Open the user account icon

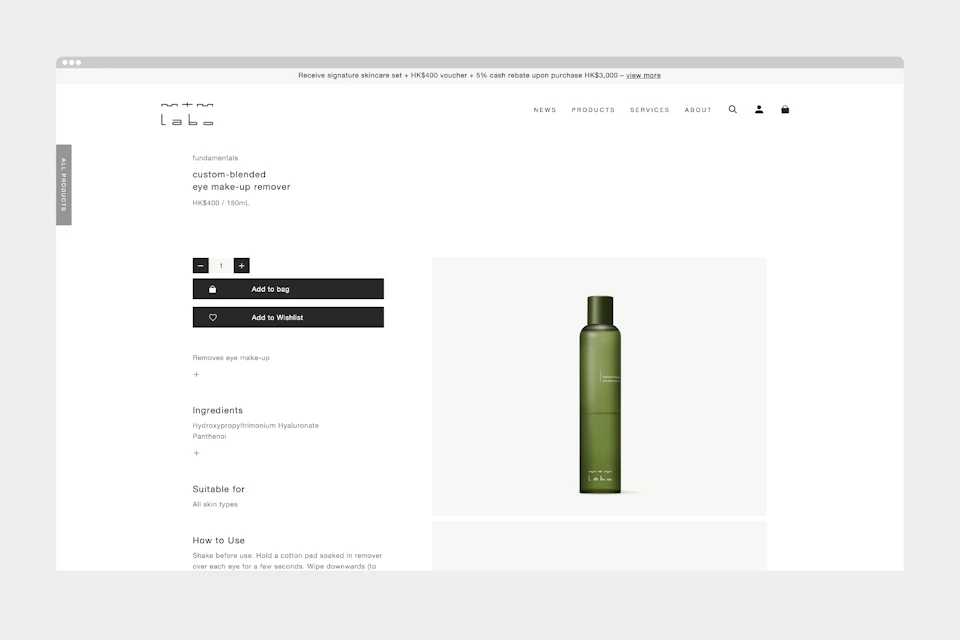click(759, 110)
